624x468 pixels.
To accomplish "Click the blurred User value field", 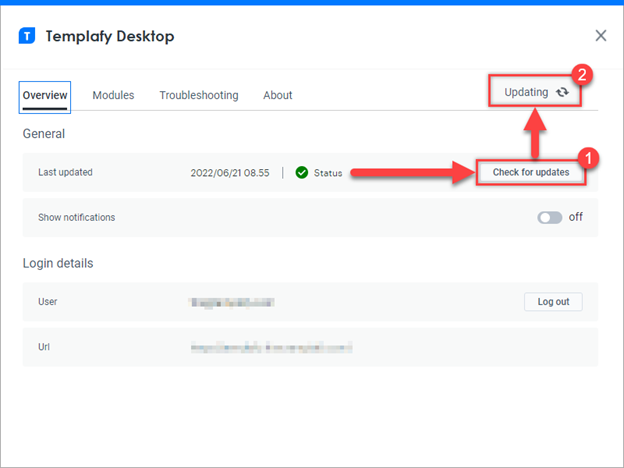I will (x=232, y=301).
